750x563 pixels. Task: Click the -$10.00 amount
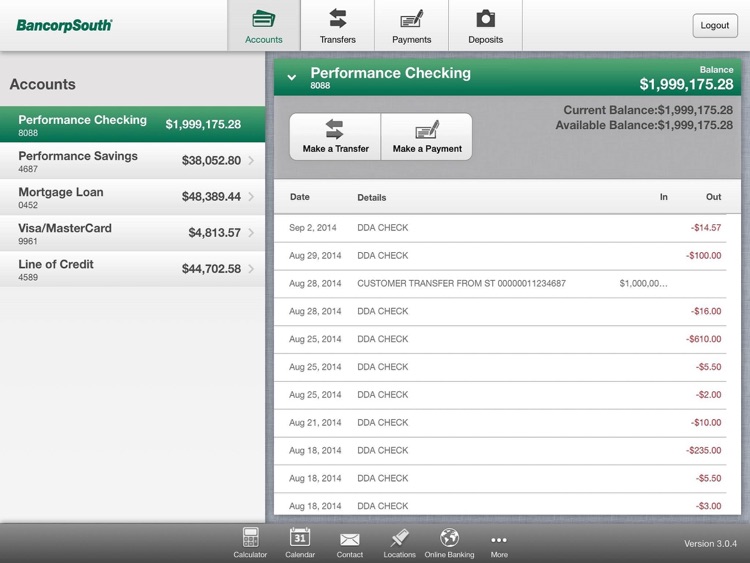(706, 423)
